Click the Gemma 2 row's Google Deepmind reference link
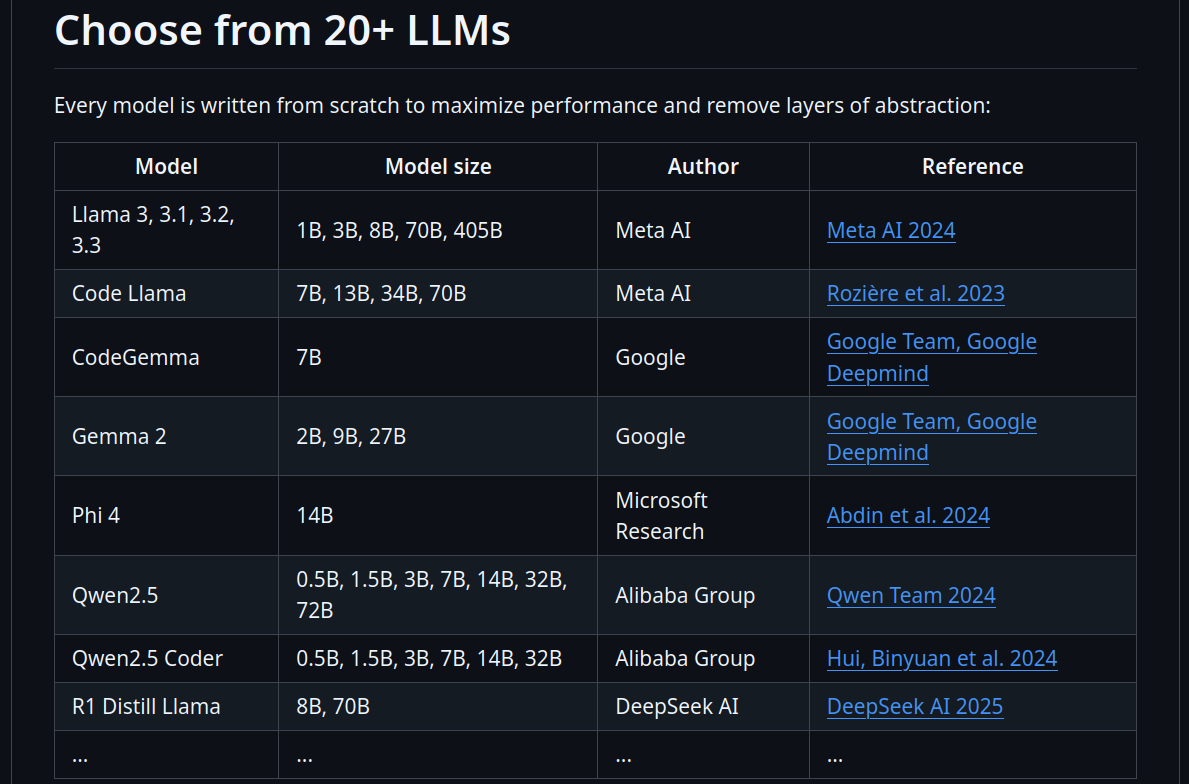 point(931,436)
